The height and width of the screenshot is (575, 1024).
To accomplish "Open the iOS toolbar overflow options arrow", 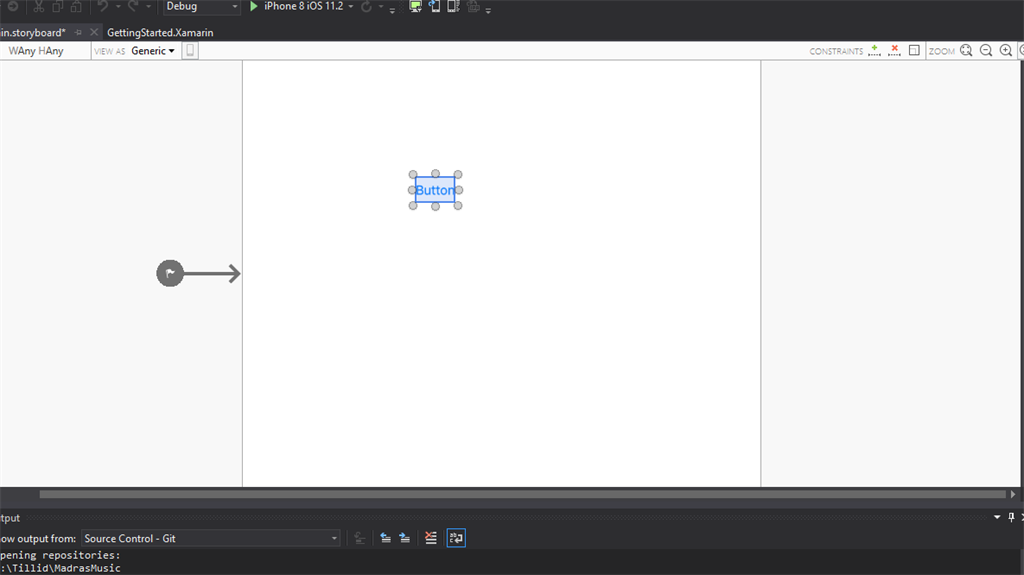I will pos(488,10).
